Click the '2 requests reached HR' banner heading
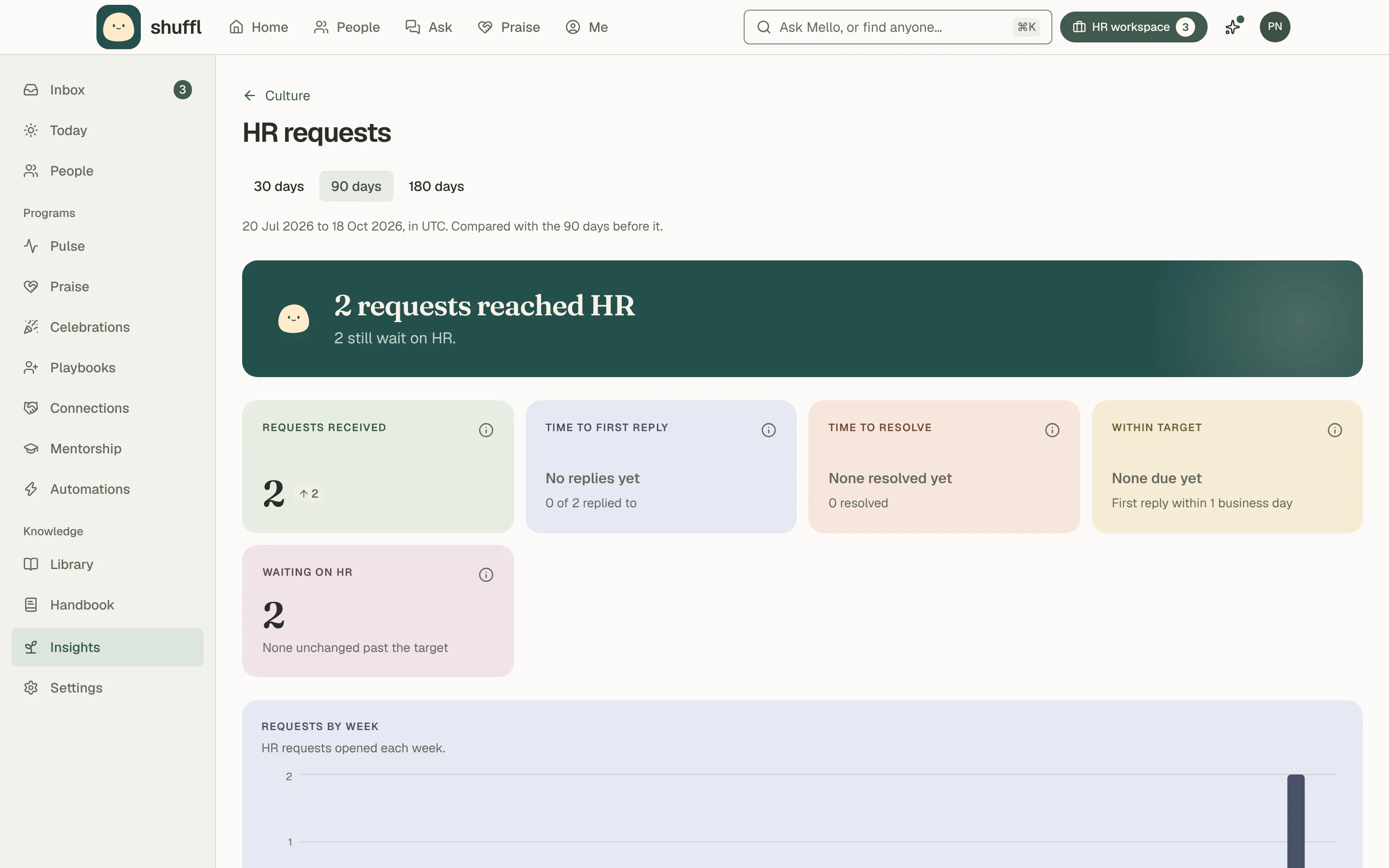The height and width of the screenshot is (868, 1389). [x=484, y=305]
